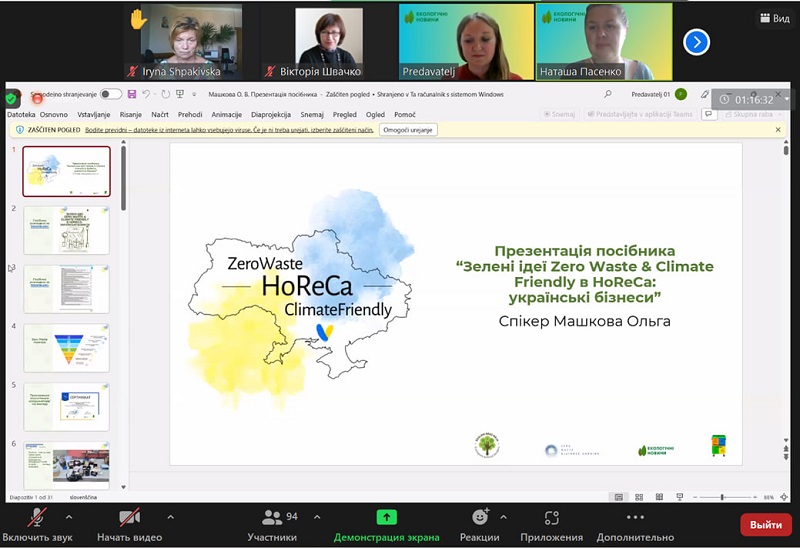Close the protected view yellow bar
Screen dimensions: 800x548
tap(778, 130)
